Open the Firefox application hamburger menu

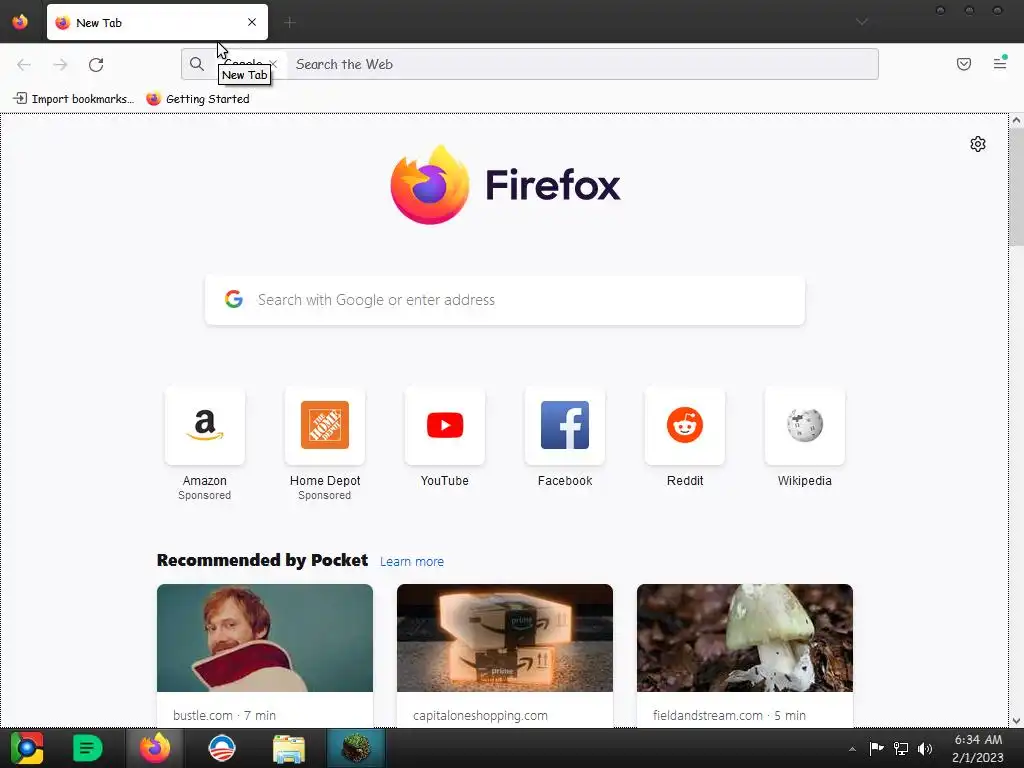1000,63
